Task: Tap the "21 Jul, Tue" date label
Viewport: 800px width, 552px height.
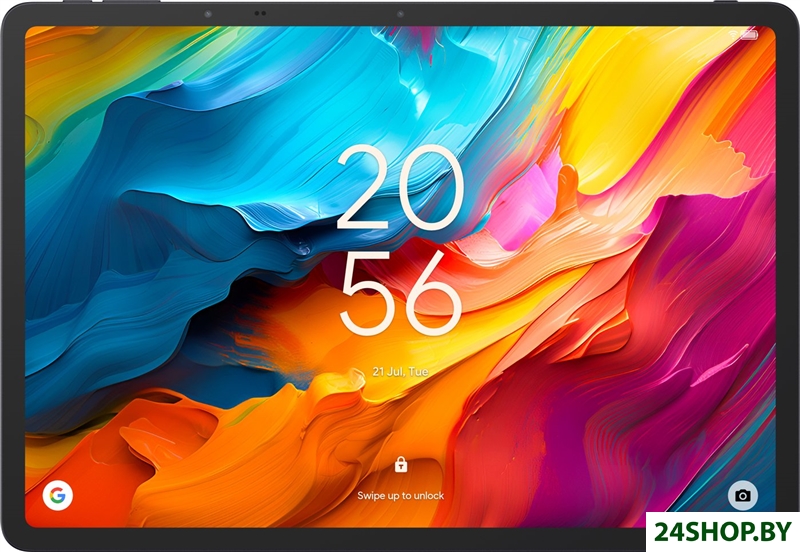Action: coord(400,370)
